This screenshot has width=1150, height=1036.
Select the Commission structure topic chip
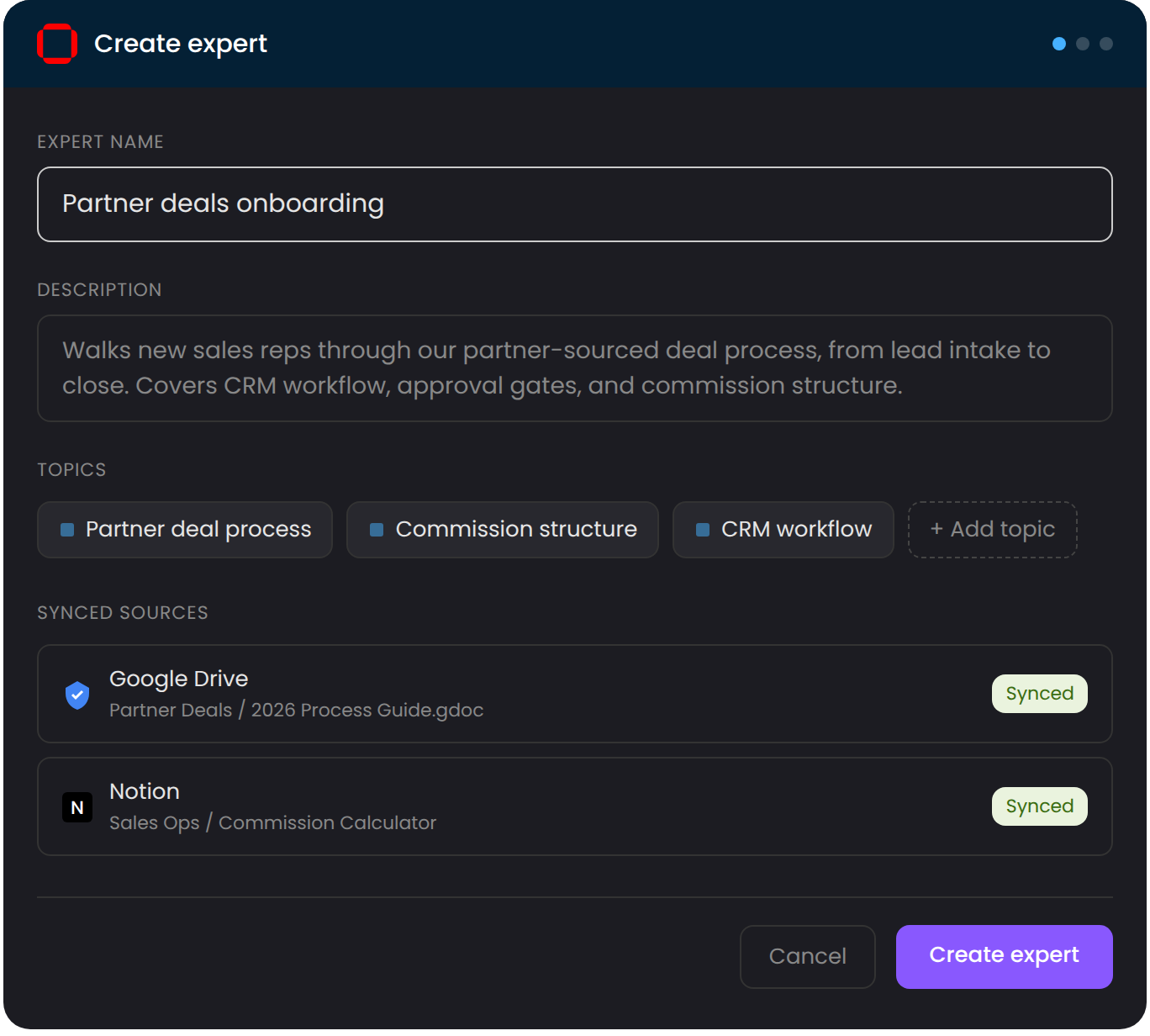click(502, 529)
